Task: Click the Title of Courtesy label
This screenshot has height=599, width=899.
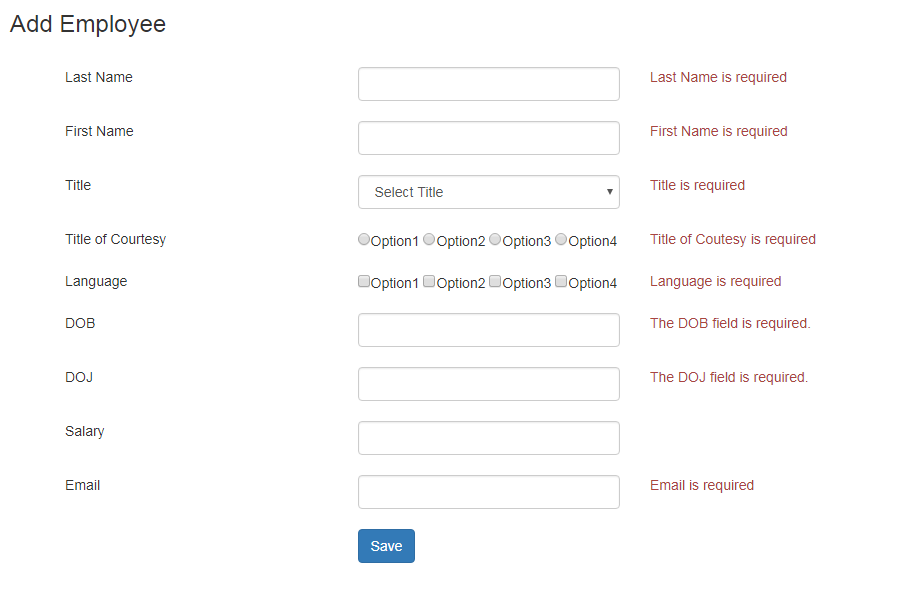Action: (116, 239)
